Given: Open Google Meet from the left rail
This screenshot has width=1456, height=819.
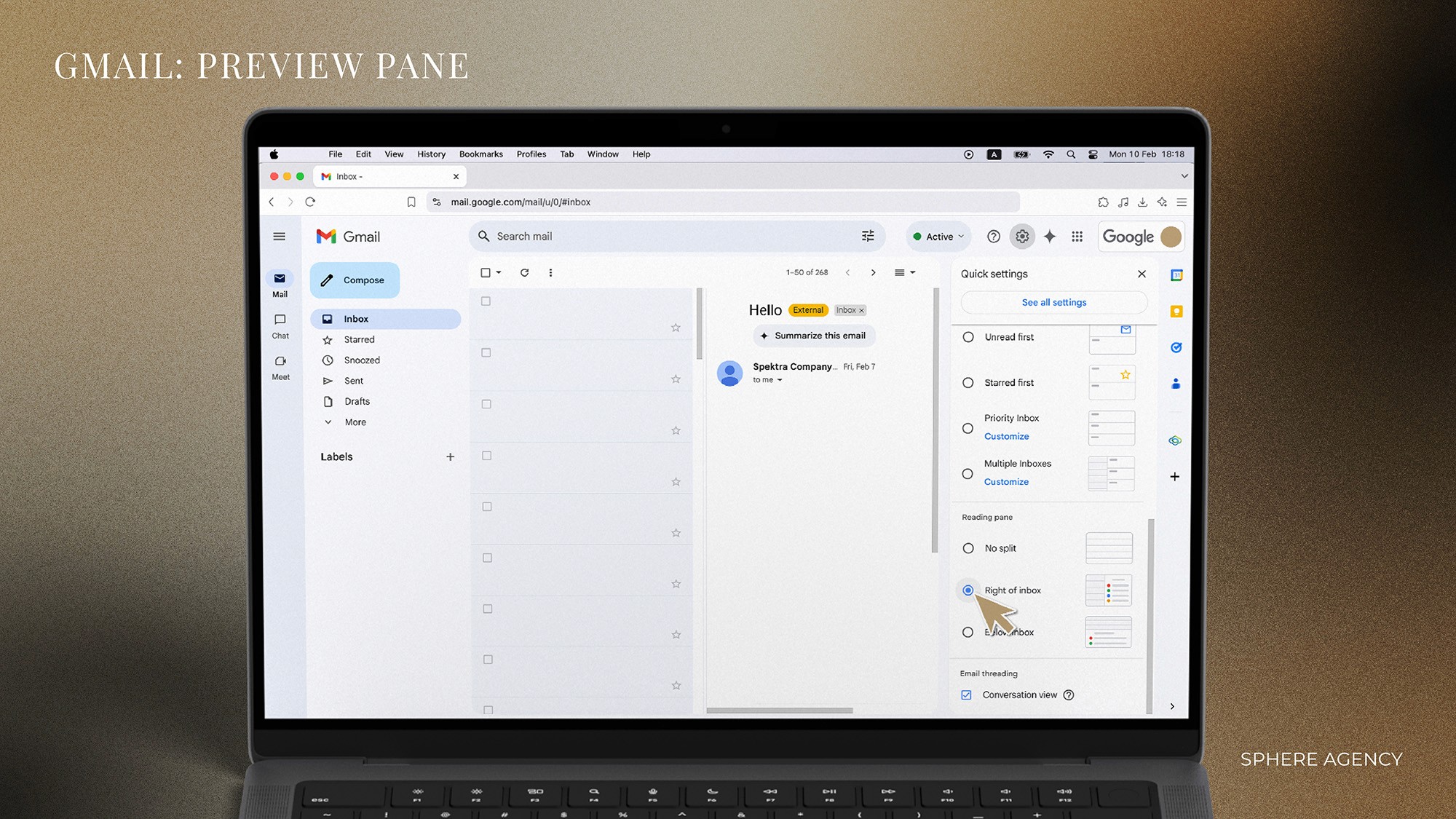Looking at the screenshot, I should [280, 366].
